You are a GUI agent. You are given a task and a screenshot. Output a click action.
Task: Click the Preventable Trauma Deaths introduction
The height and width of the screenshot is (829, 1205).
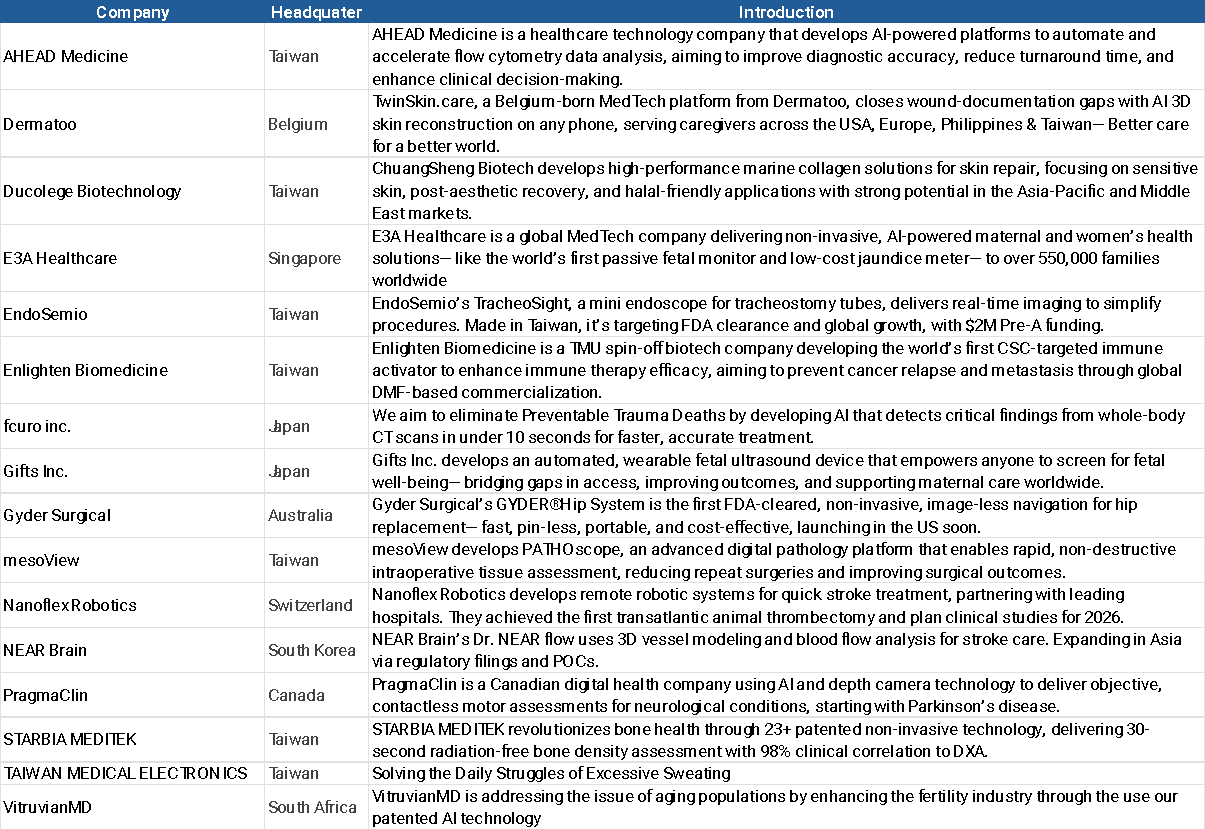pyautogui.click(x=786, y=426)
